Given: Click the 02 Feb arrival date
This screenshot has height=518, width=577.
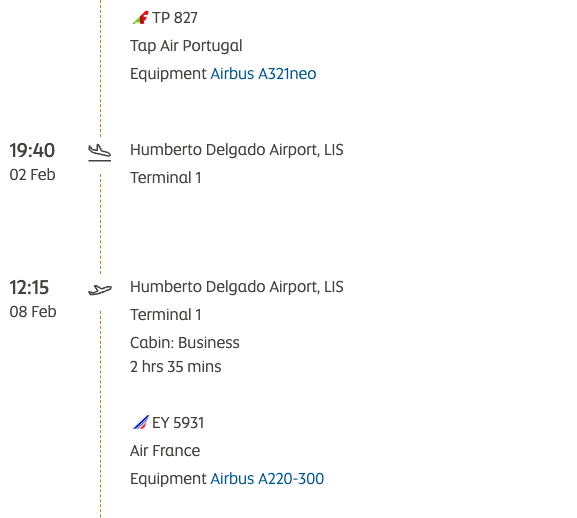Looking at the screenshot, I should (x=32, y=175).
